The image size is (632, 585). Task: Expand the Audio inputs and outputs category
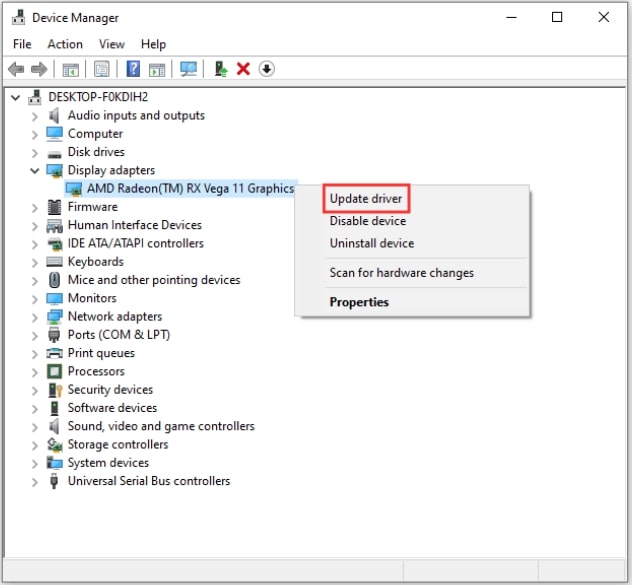coord(35,116)
